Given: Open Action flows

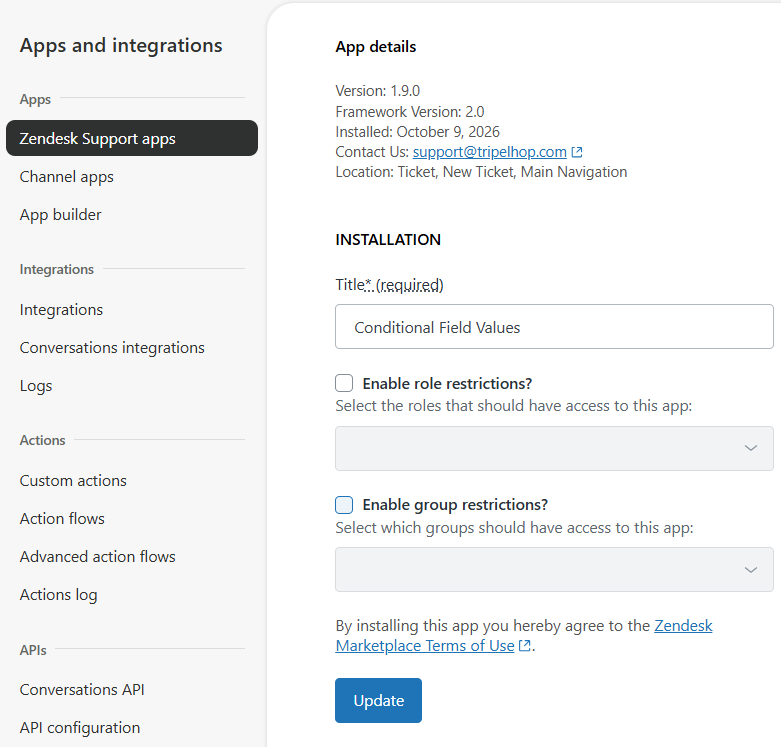Looking at the screenshot, I should pyautogui.click(x=62, y=518).
